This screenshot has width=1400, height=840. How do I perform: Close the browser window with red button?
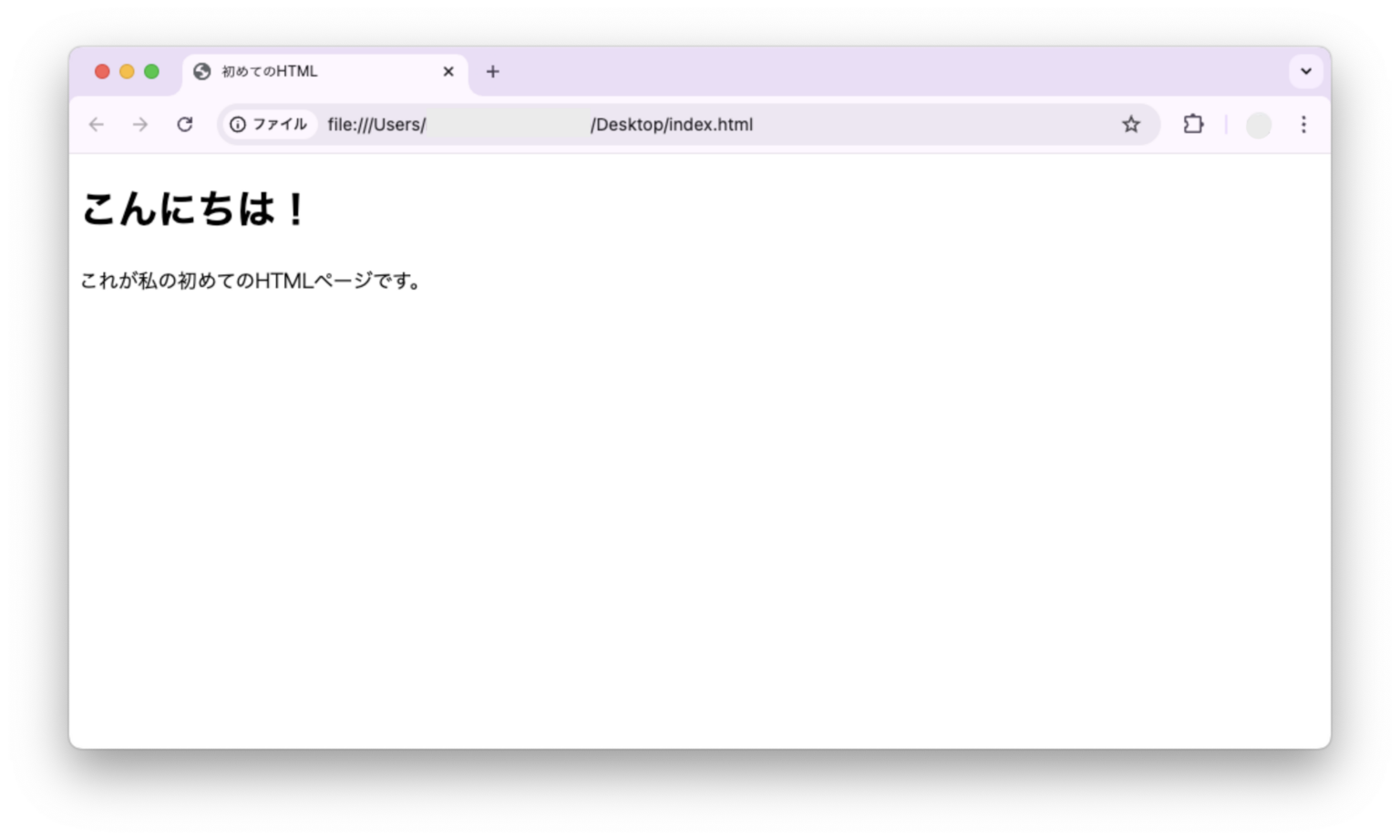102,72
